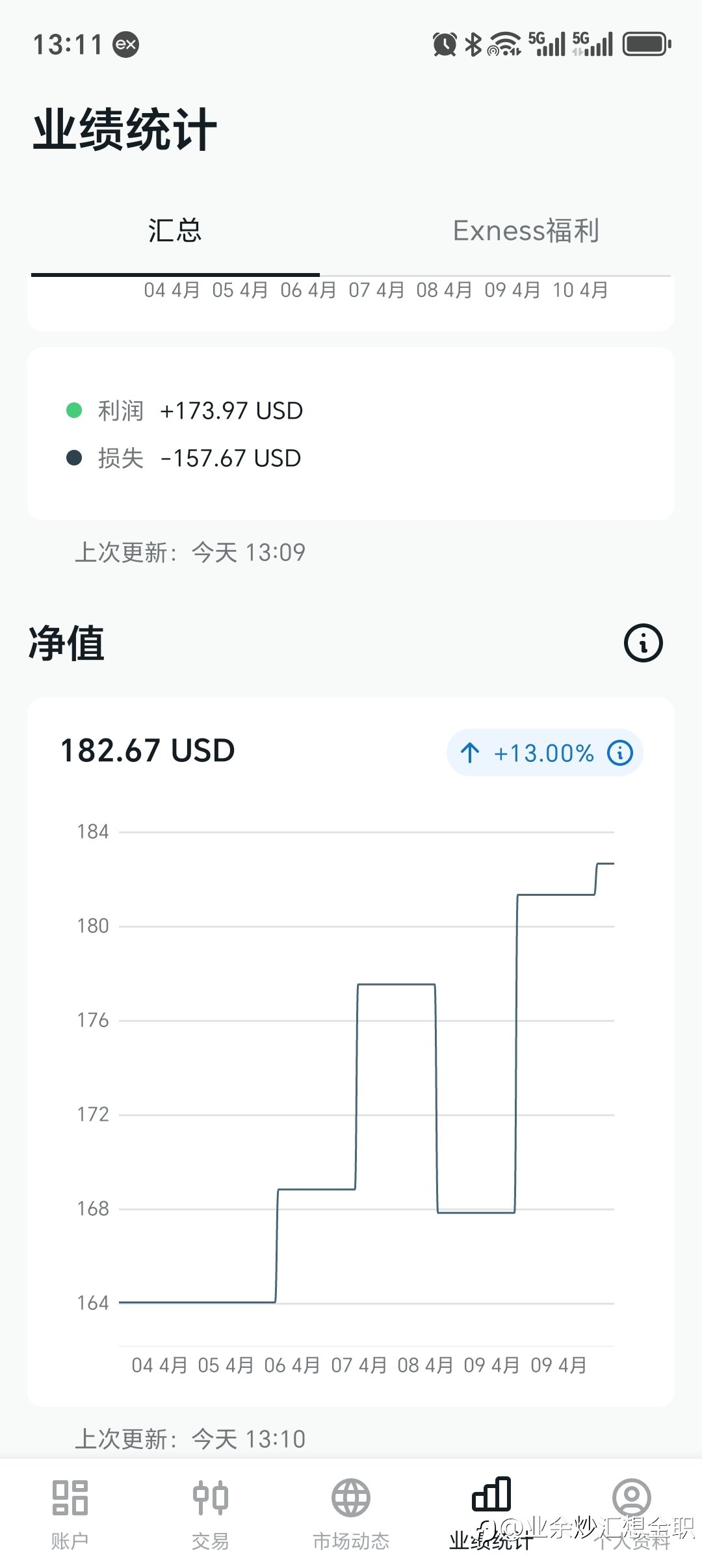Switch to the 汇总 tab
702x1568 pixels.
pyautogui.click(x=175, y=231)
